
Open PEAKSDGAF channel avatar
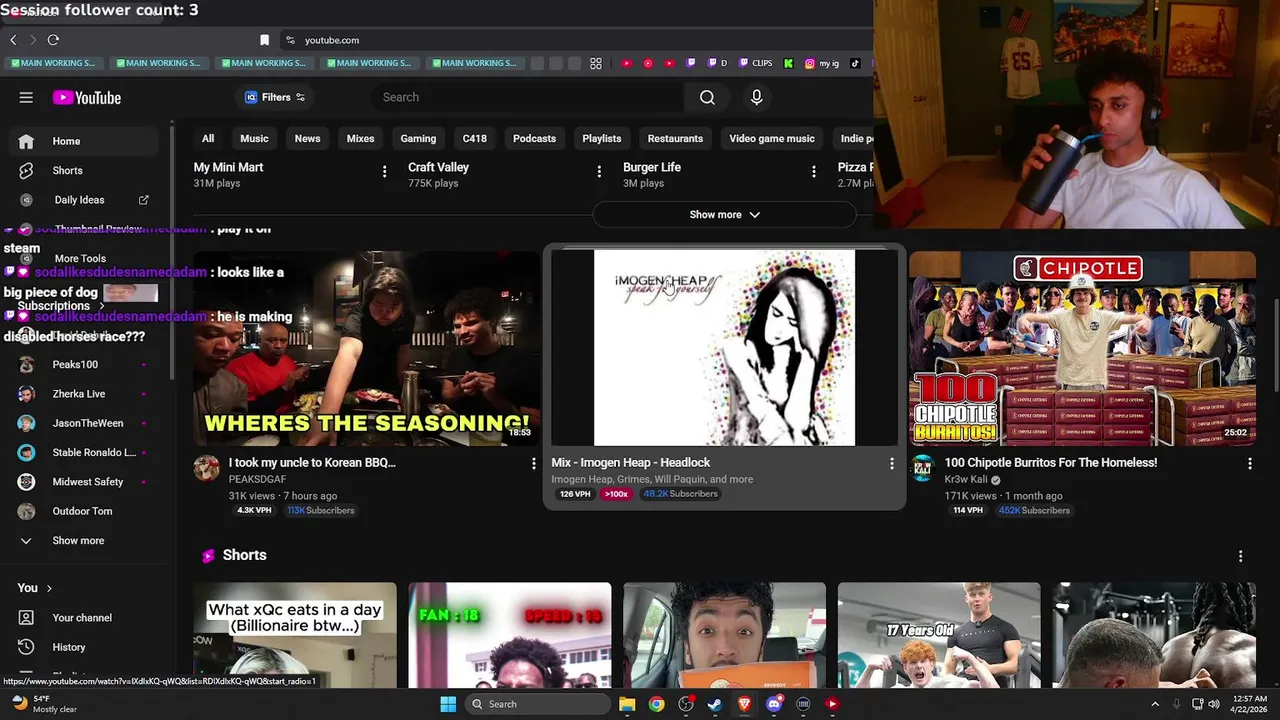pos(207,468)
